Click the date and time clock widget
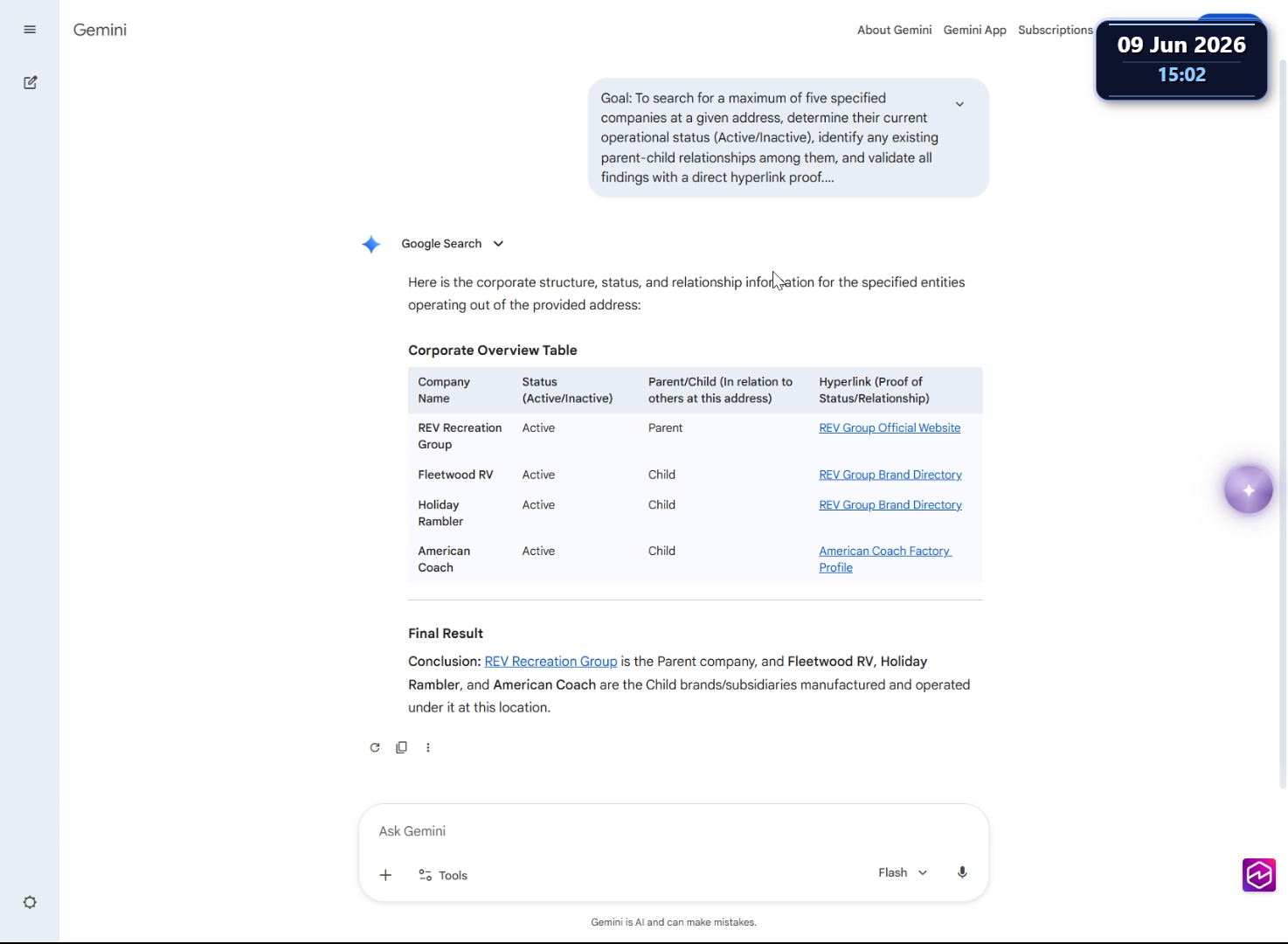The height and width of the screenshot is (944, 1288). 1181,59
